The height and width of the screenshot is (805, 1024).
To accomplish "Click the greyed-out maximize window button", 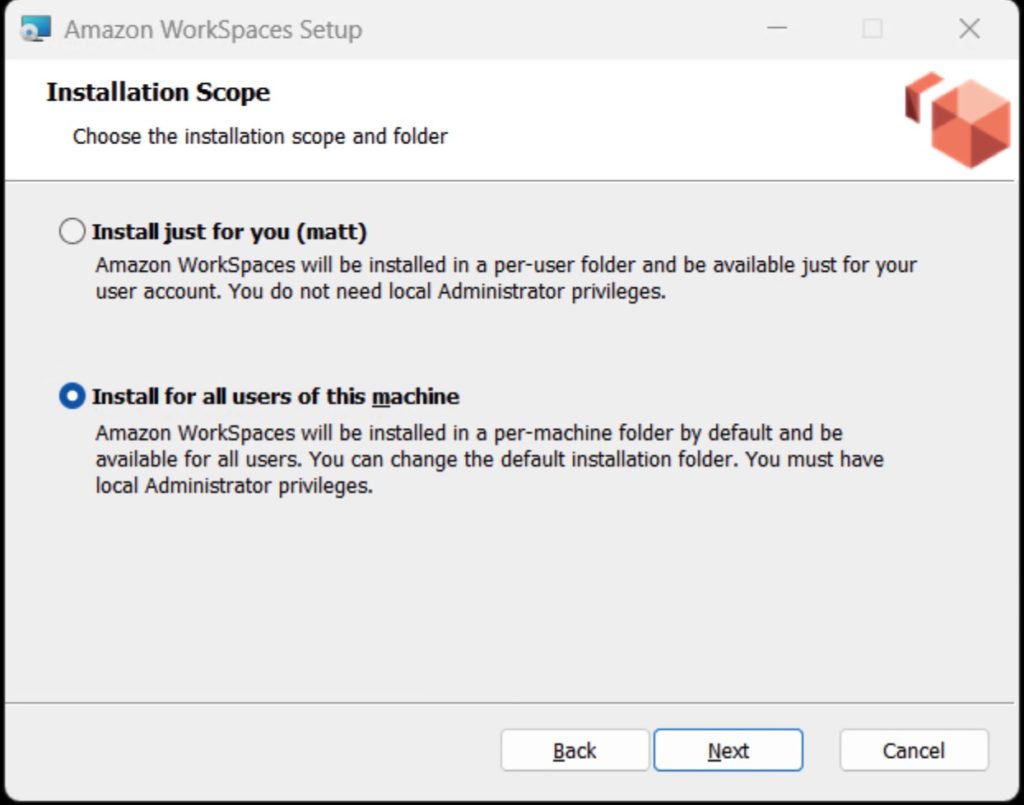I will (x=872, y=29).
